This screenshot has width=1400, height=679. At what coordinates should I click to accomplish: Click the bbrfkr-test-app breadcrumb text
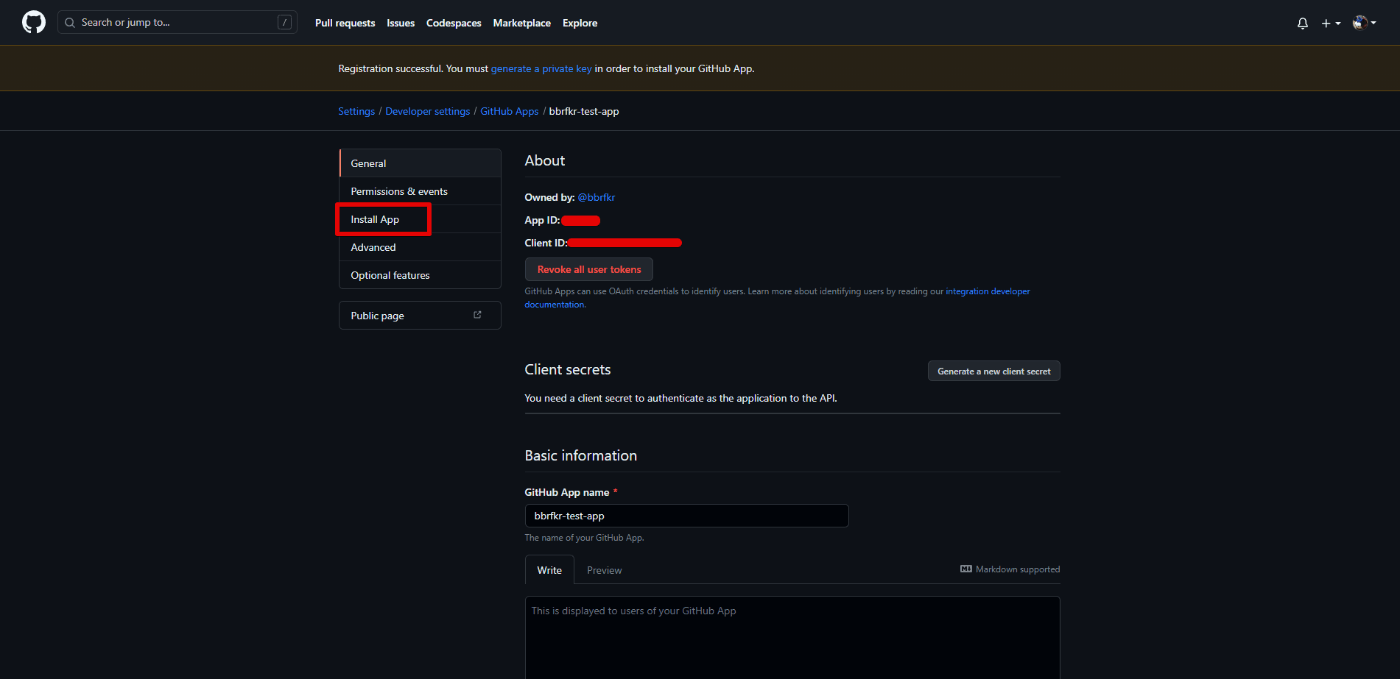[584, 111]
